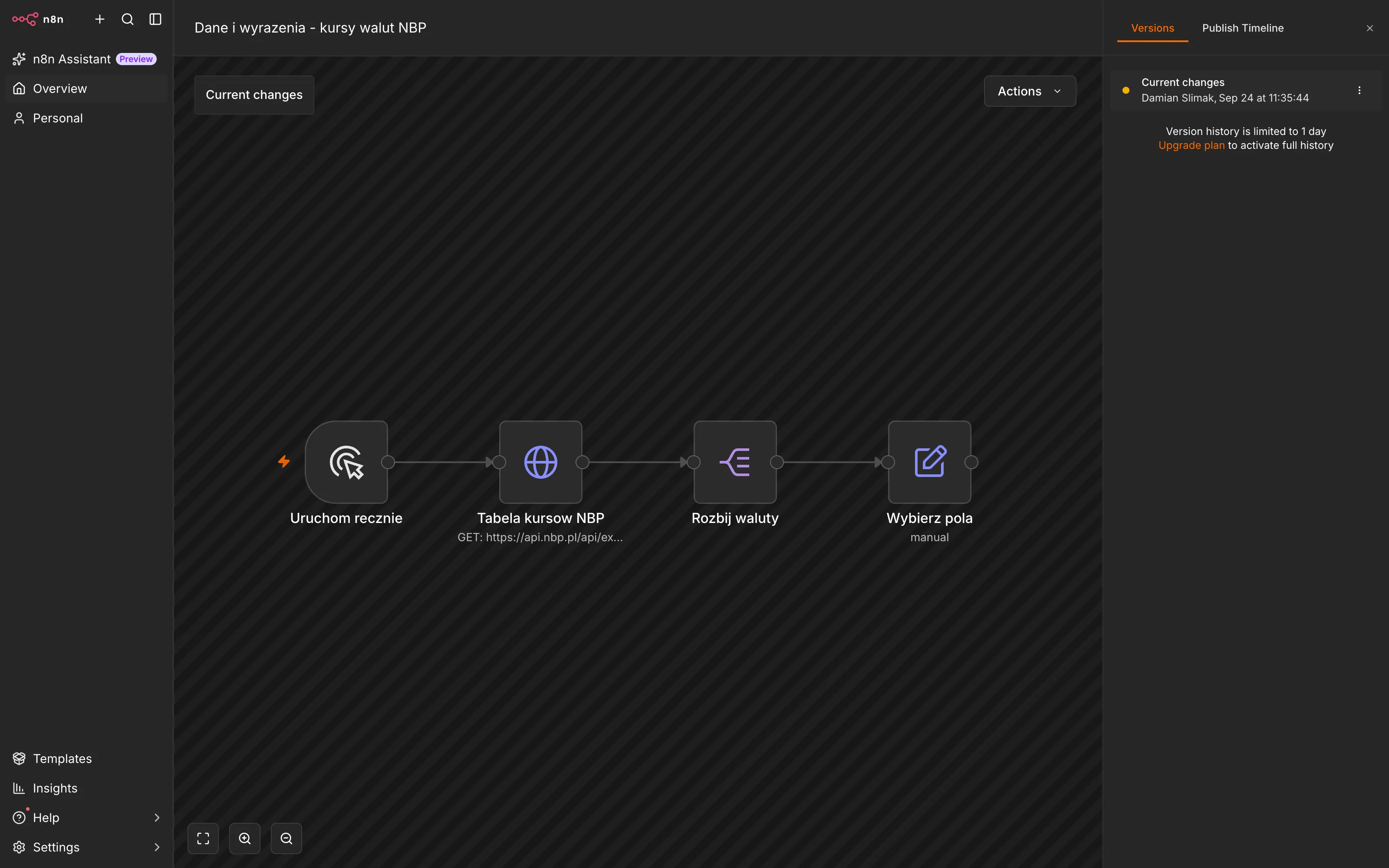This screenshot has height=868, width=1389.
Task: Click the yellow status dot of Current changes
Action: click(1126, 90)
